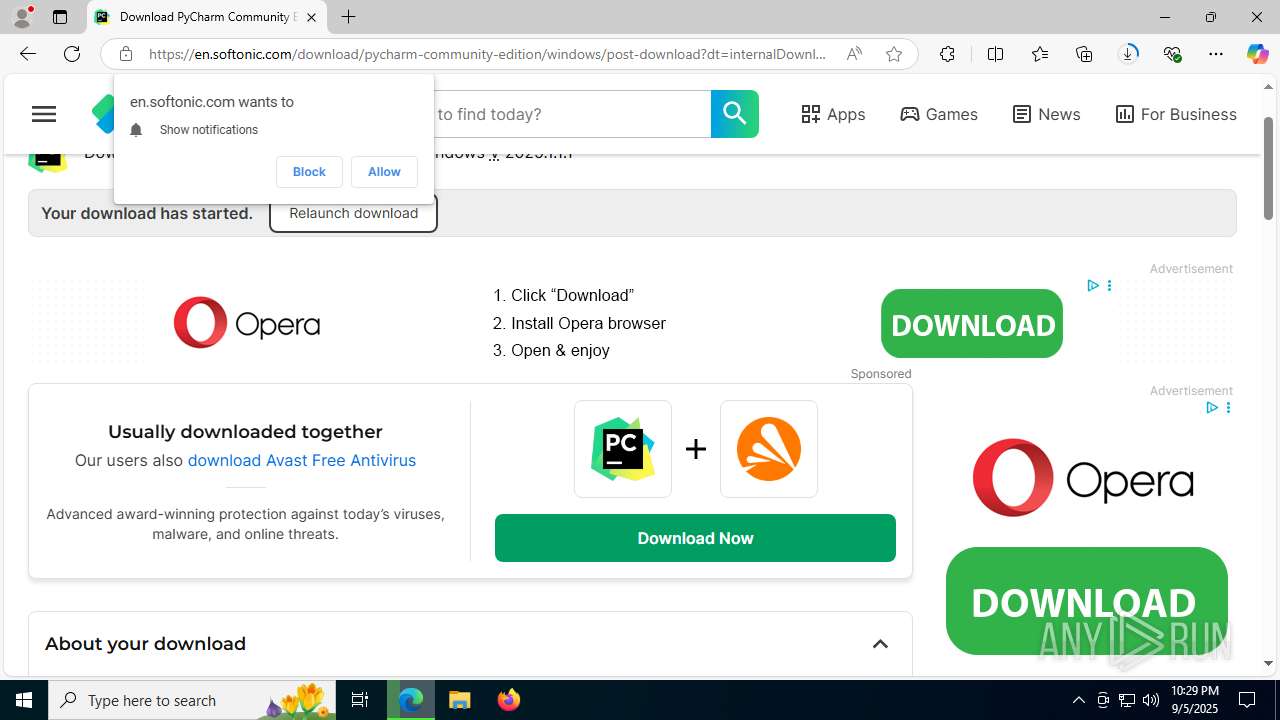This screenshot has height=720, width=1280.
Task: Open Favorites list icon
Action: [1040, 54]
